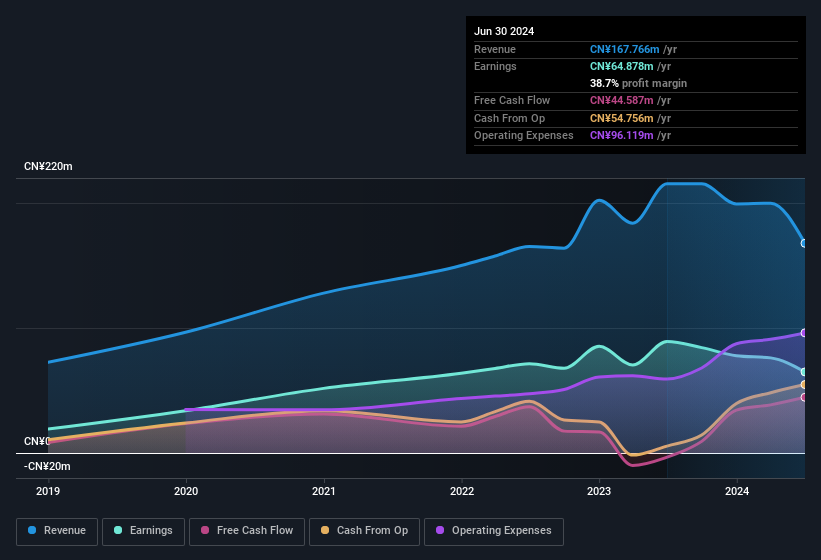This screenshot has width=821, height=560.
Task: Click the Revenue endpoint marker on chart
Action: [804, 243]
